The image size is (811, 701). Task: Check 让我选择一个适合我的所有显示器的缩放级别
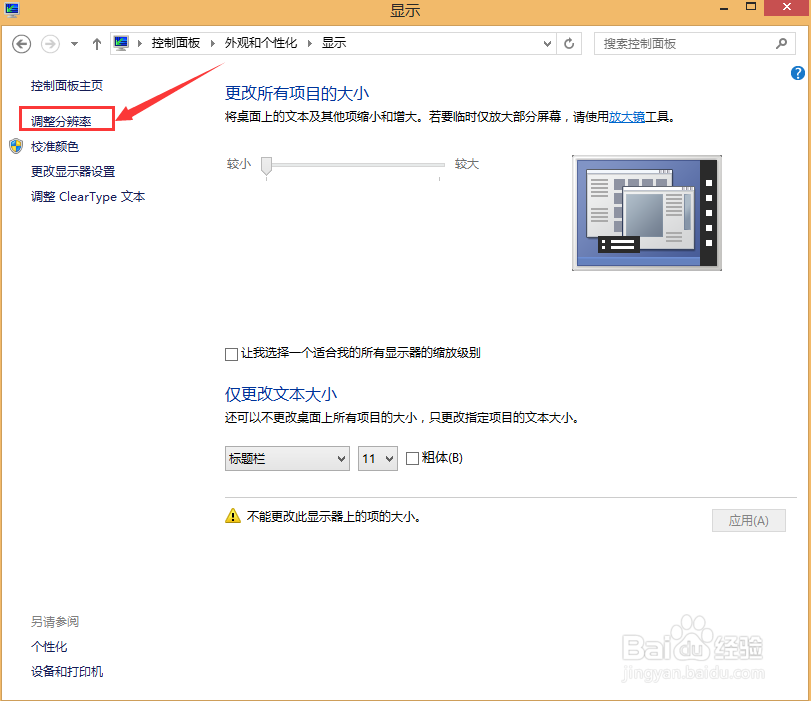(x=231, y=353)
